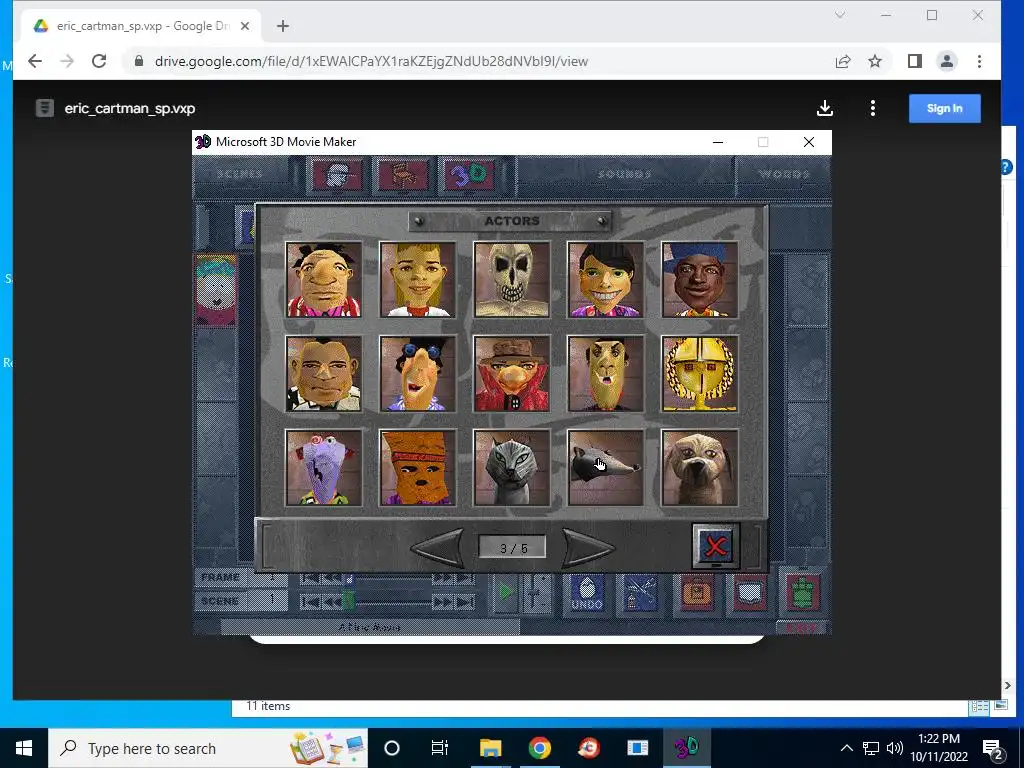
Task: Pick the gray rat actor
Action: 605,468
